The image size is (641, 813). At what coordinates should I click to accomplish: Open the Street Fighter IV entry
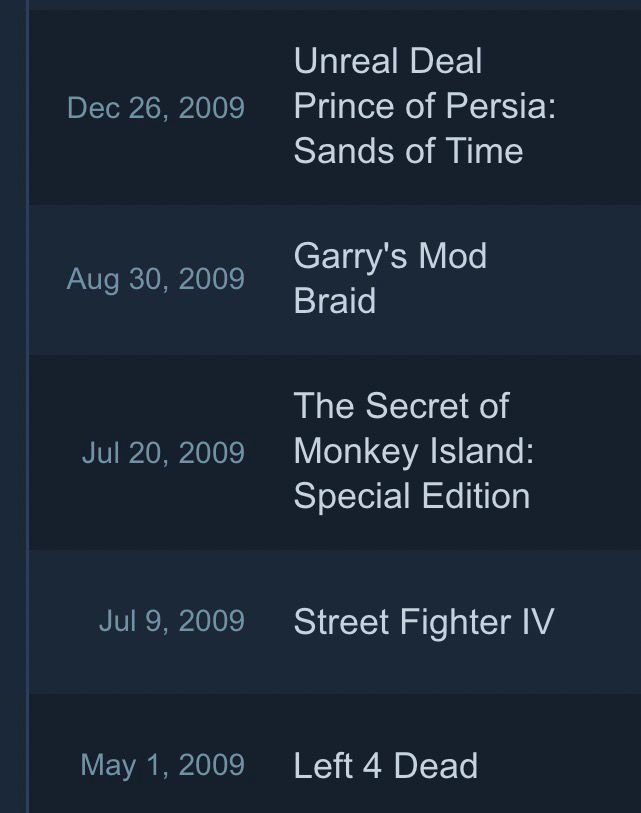(424, 621)
